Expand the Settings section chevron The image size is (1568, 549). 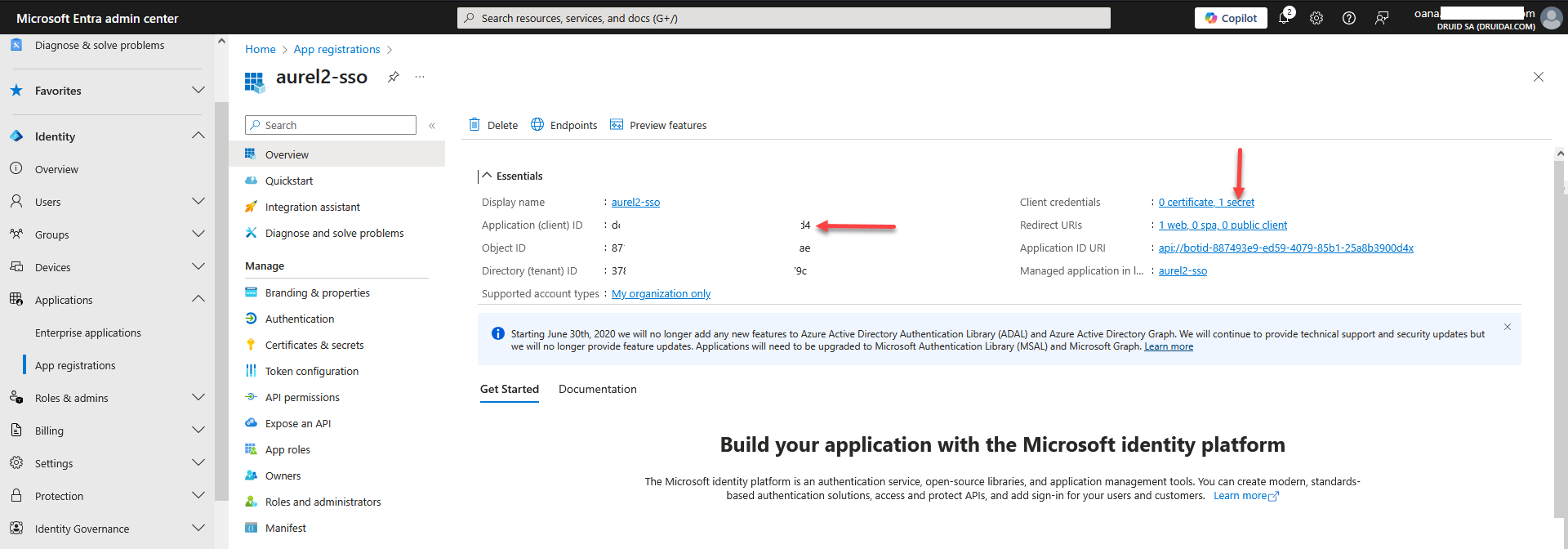point(198,462)
